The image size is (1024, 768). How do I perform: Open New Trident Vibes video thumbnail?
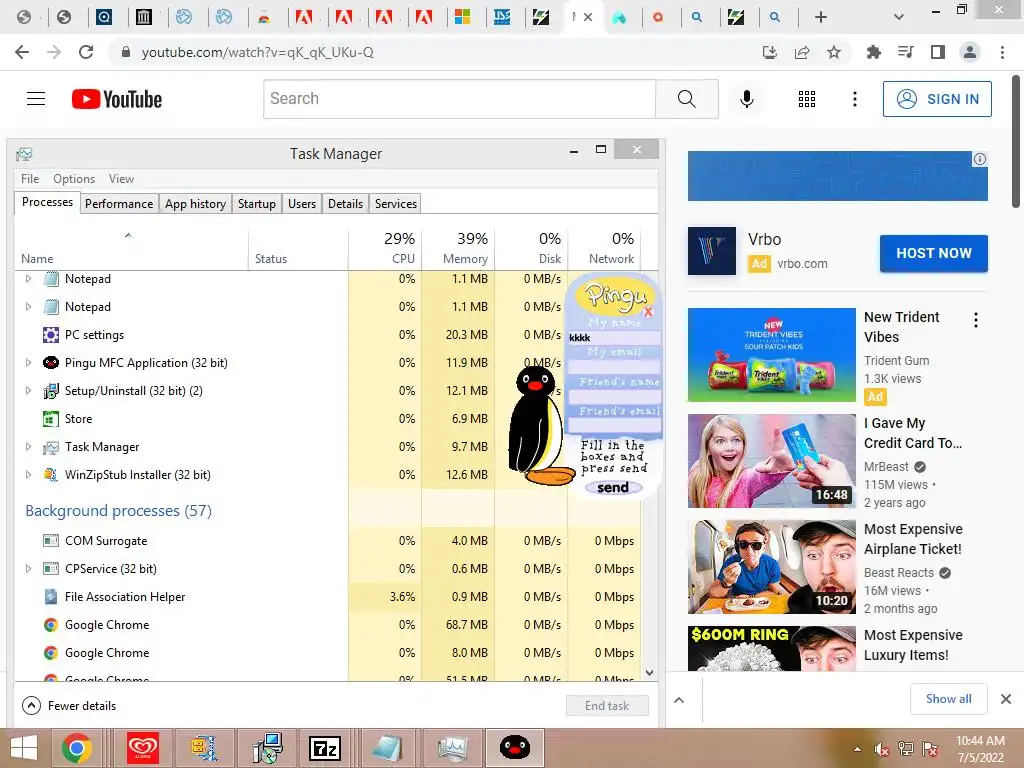click(771, 355)
